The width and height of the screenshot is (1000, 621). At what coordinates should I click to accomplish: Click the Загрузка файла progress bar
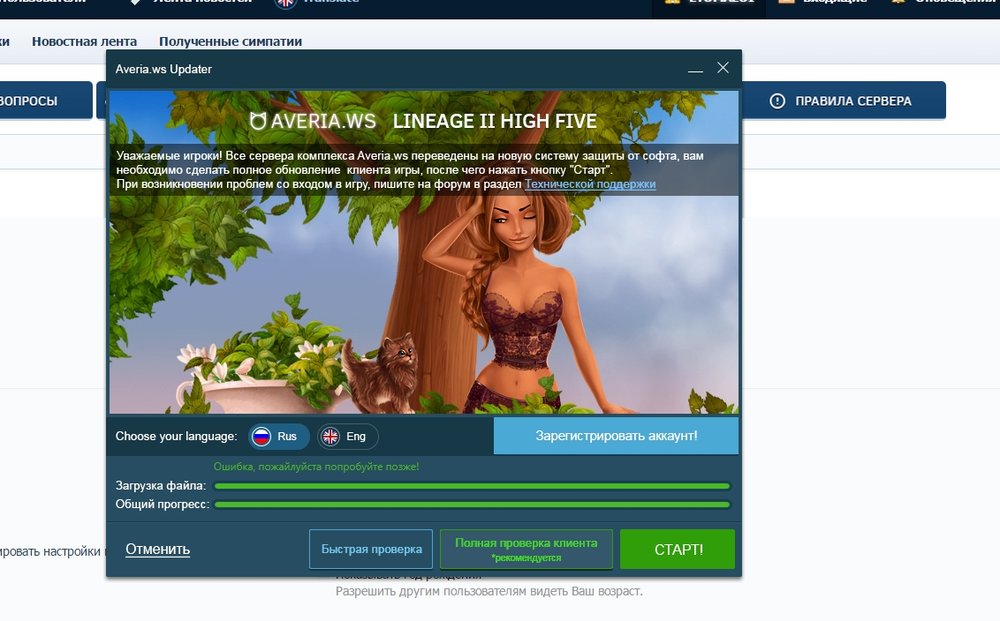pos(472,486)
